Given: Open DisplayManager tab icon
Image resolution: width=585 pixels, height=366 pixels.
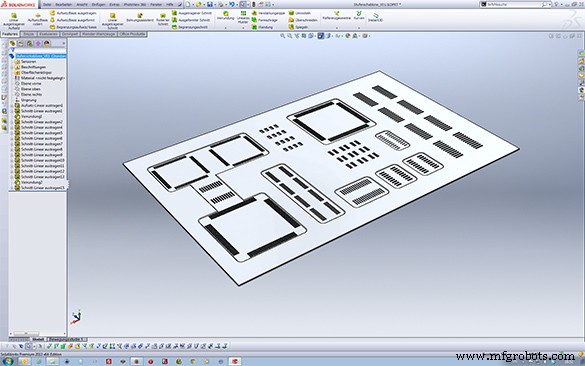Looking at the screenshot, I should pyautogui.click(x=47, y=44).
